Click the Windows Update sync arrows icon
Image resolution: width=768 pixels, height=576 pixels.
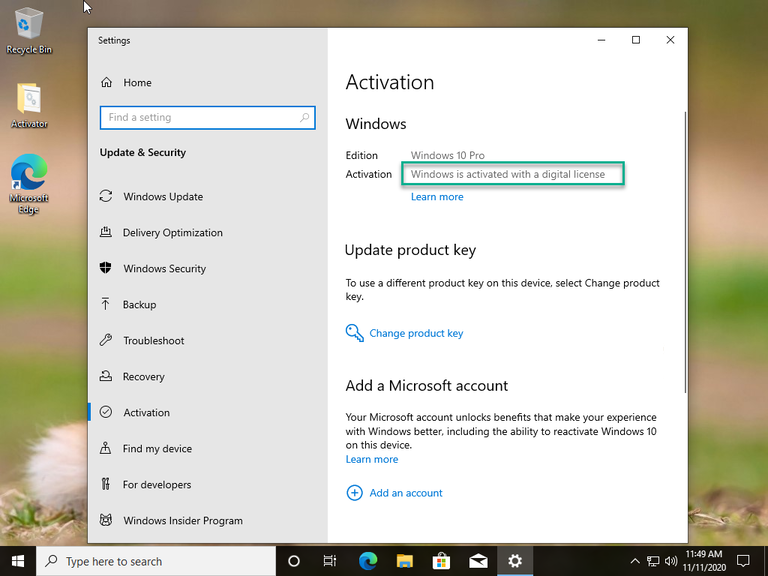click(106, 196)
